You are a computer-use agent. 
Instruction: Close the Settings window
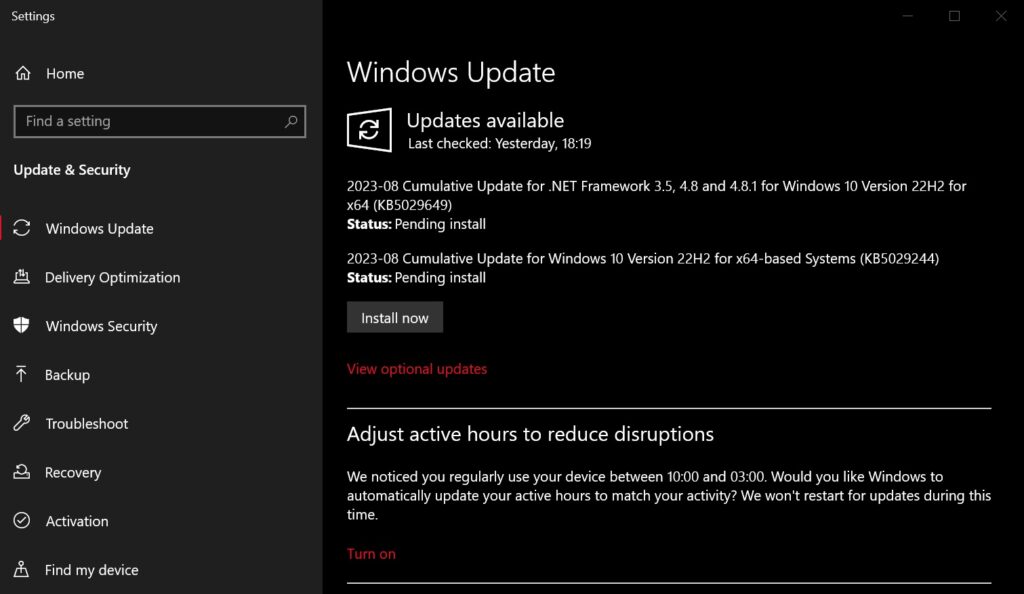pos(1000,16)
